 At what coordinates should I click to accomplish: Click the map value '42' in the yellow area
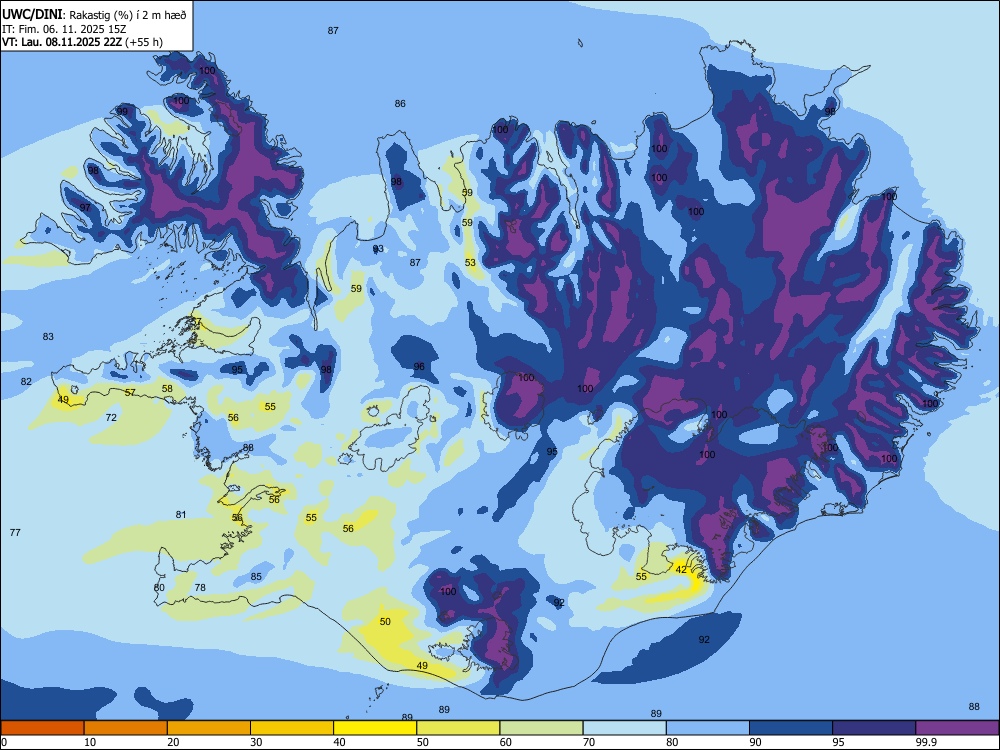coord(681,570)
